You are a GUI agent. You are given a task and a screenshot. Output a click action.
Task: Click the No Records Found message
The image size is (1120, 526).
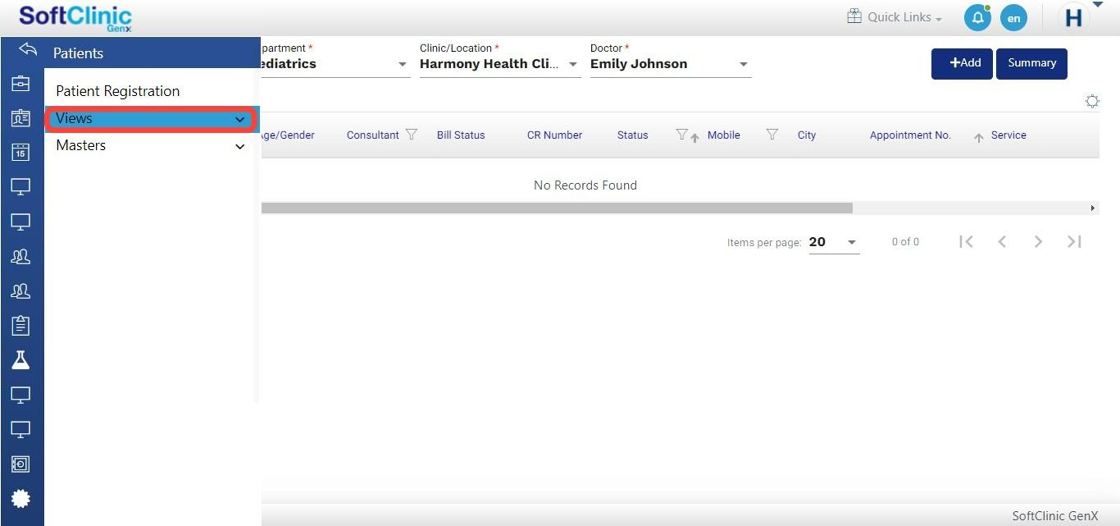click(585, 185)
